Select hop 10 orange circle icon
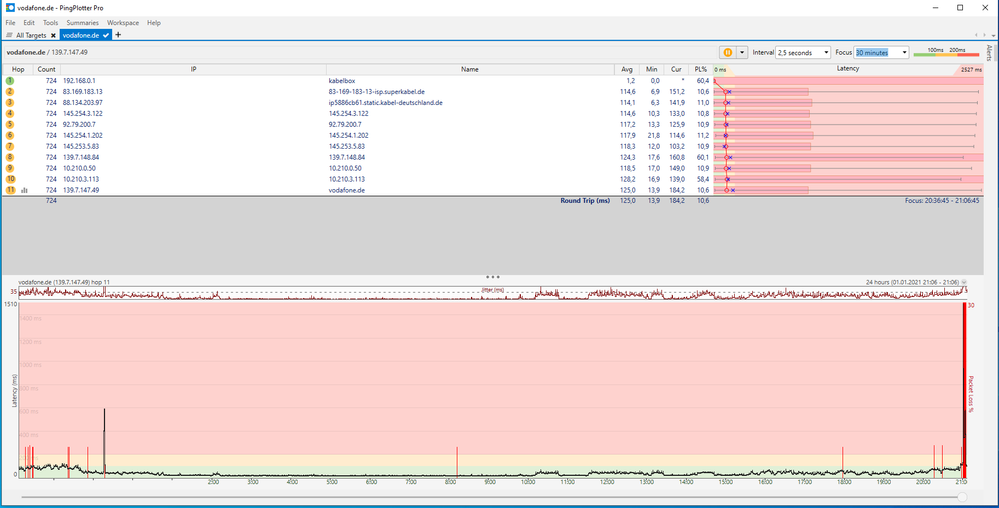999x508 pixels. 10,179
